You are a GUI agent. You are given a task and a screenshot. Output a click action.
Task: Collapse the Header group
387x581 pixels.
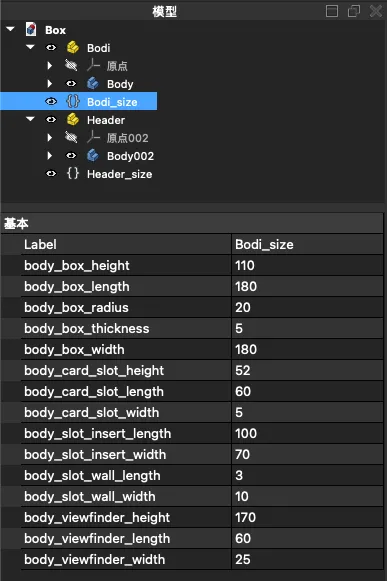30,119
